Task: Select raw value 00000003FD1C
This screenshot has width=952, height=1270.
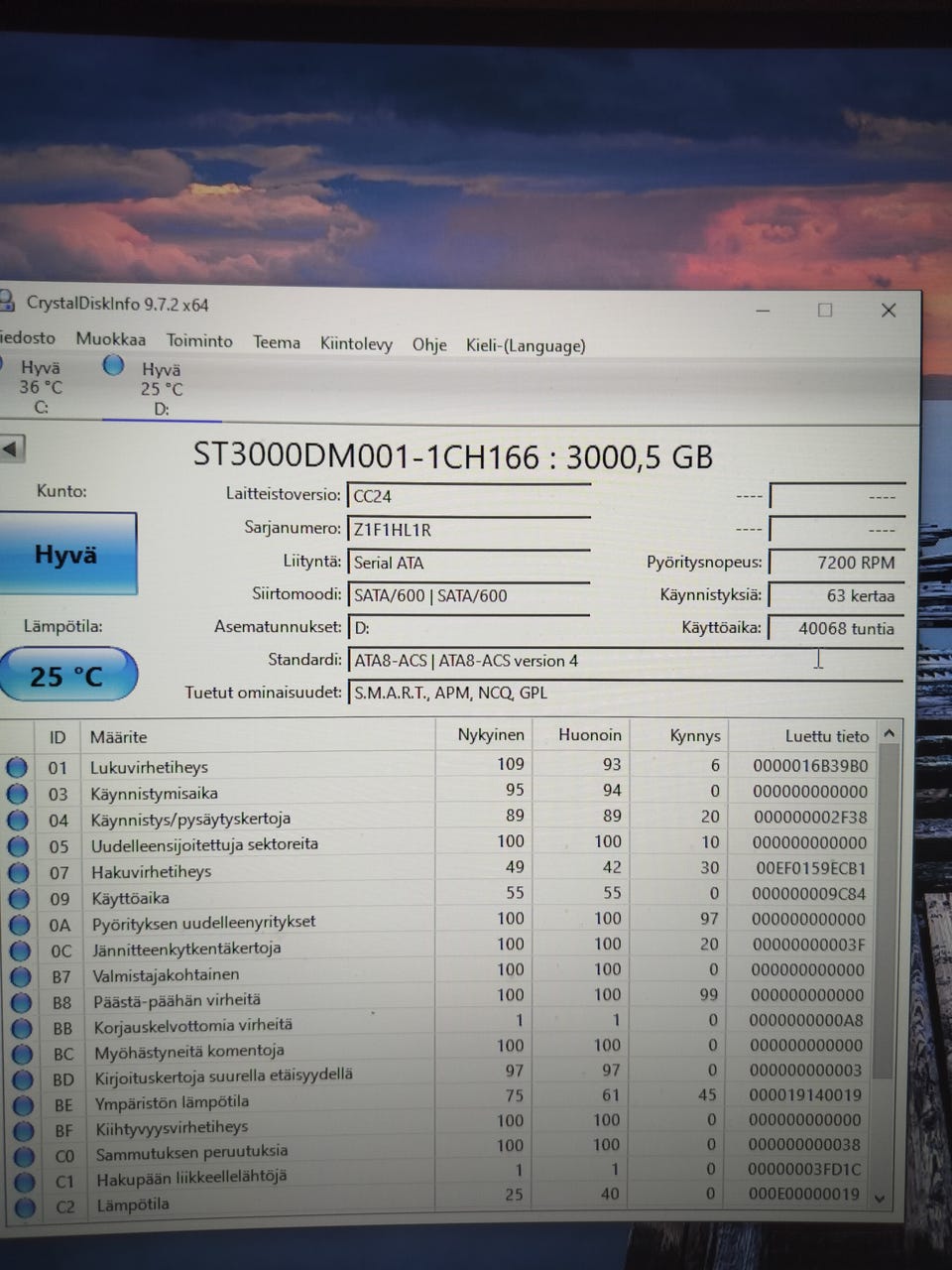Action: (803, 1170)
